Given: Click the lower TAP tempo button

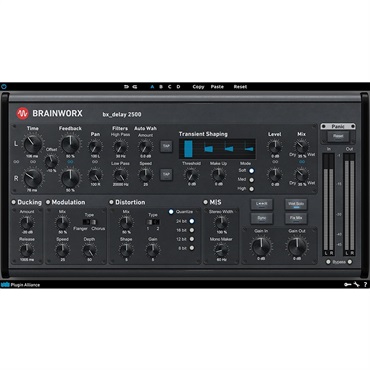Looking at the screenshot, I should pyautogui.click(x=166, y=174).
